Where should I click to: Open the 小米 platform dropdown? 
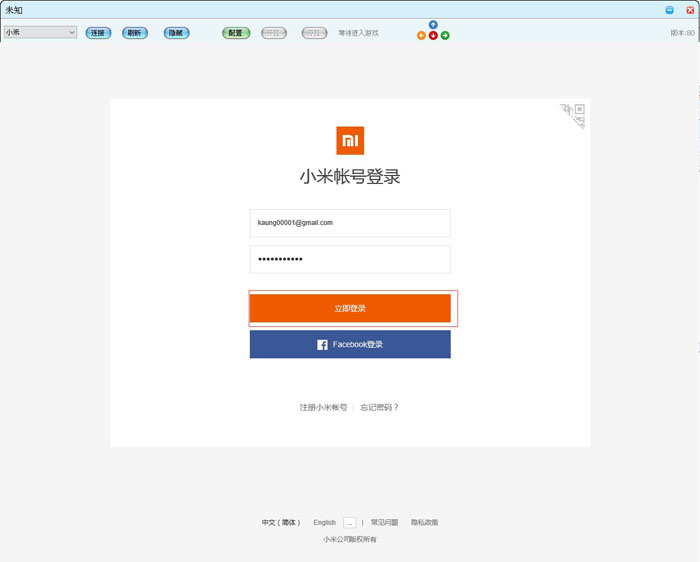40,32
